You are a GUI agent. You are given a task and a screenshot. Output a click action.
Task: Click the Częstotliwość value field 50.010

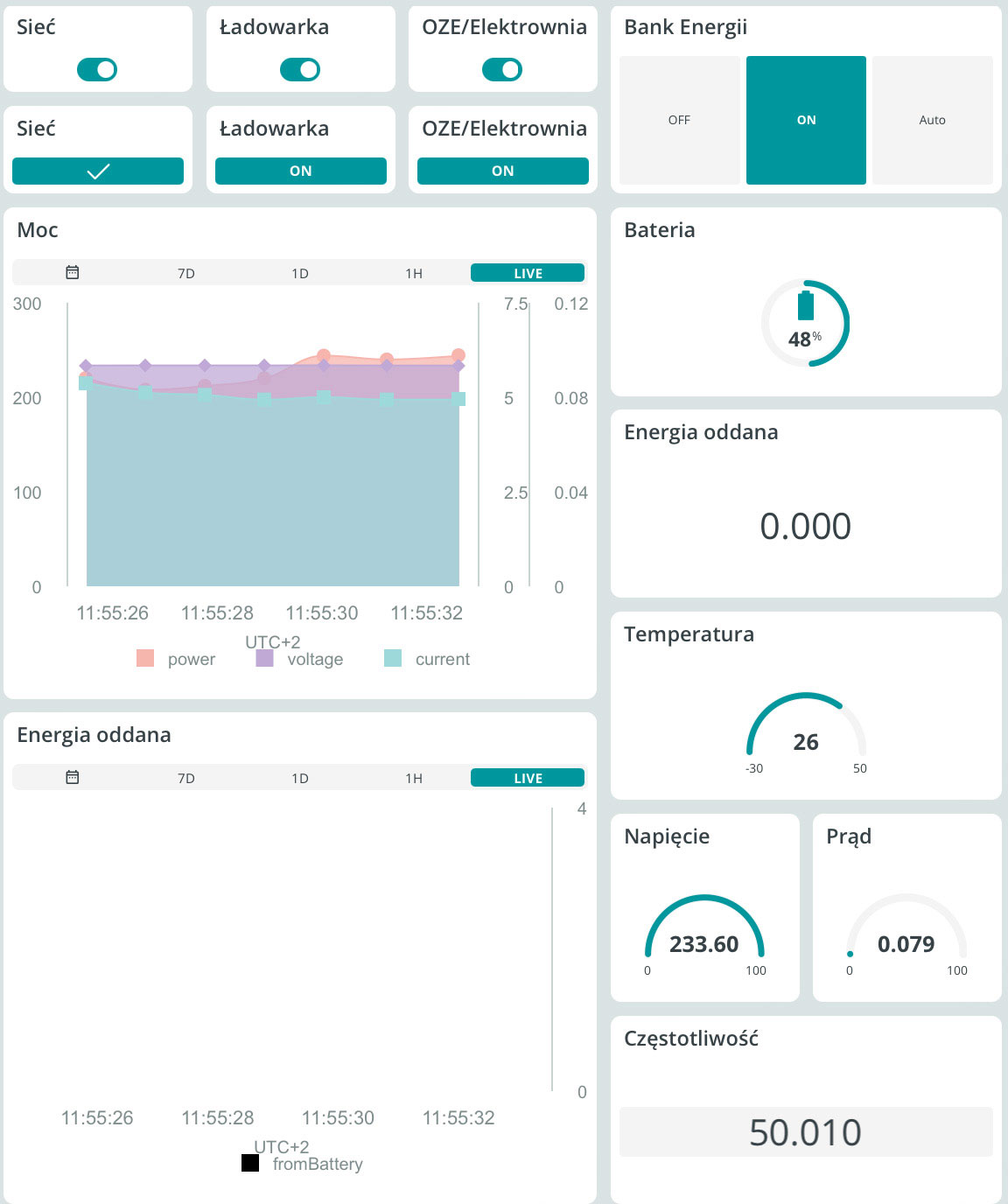click(x=806, y=1132)
